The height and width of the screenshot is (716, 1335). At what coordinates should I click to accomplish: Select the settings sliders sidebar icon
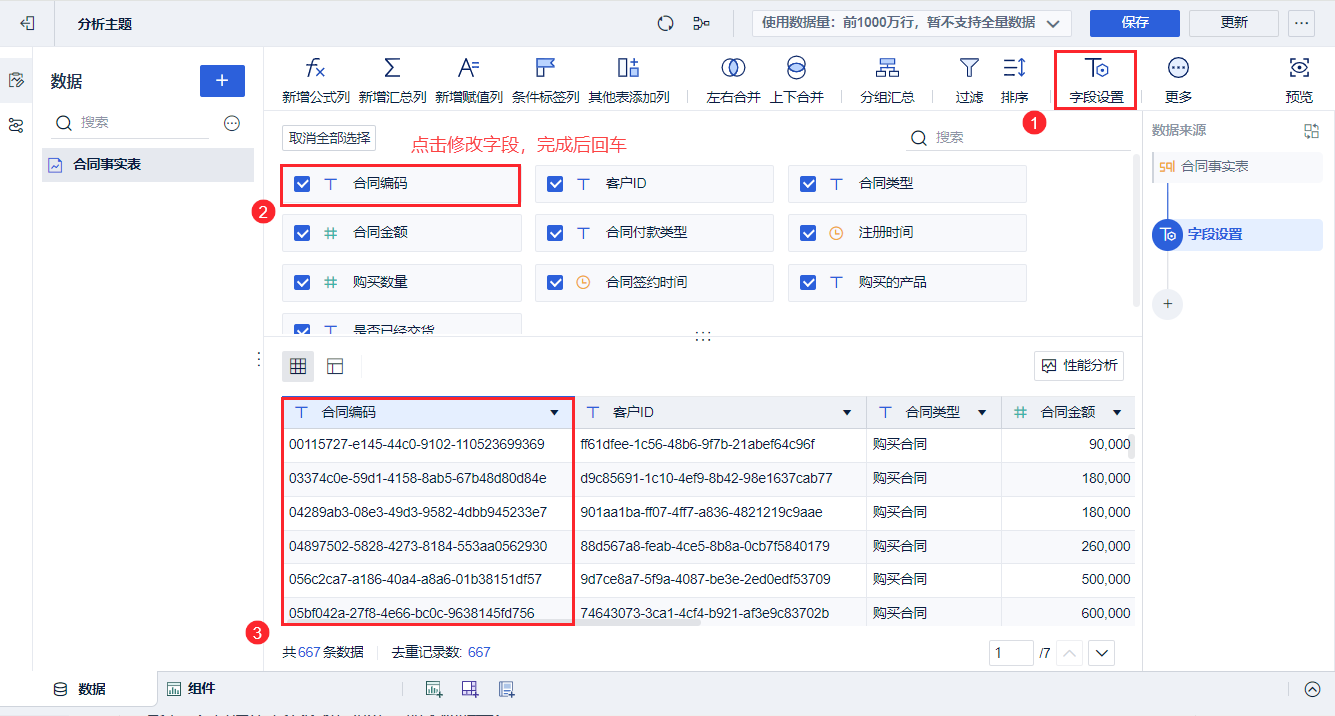pyautogui.click(x=16, y=125)
